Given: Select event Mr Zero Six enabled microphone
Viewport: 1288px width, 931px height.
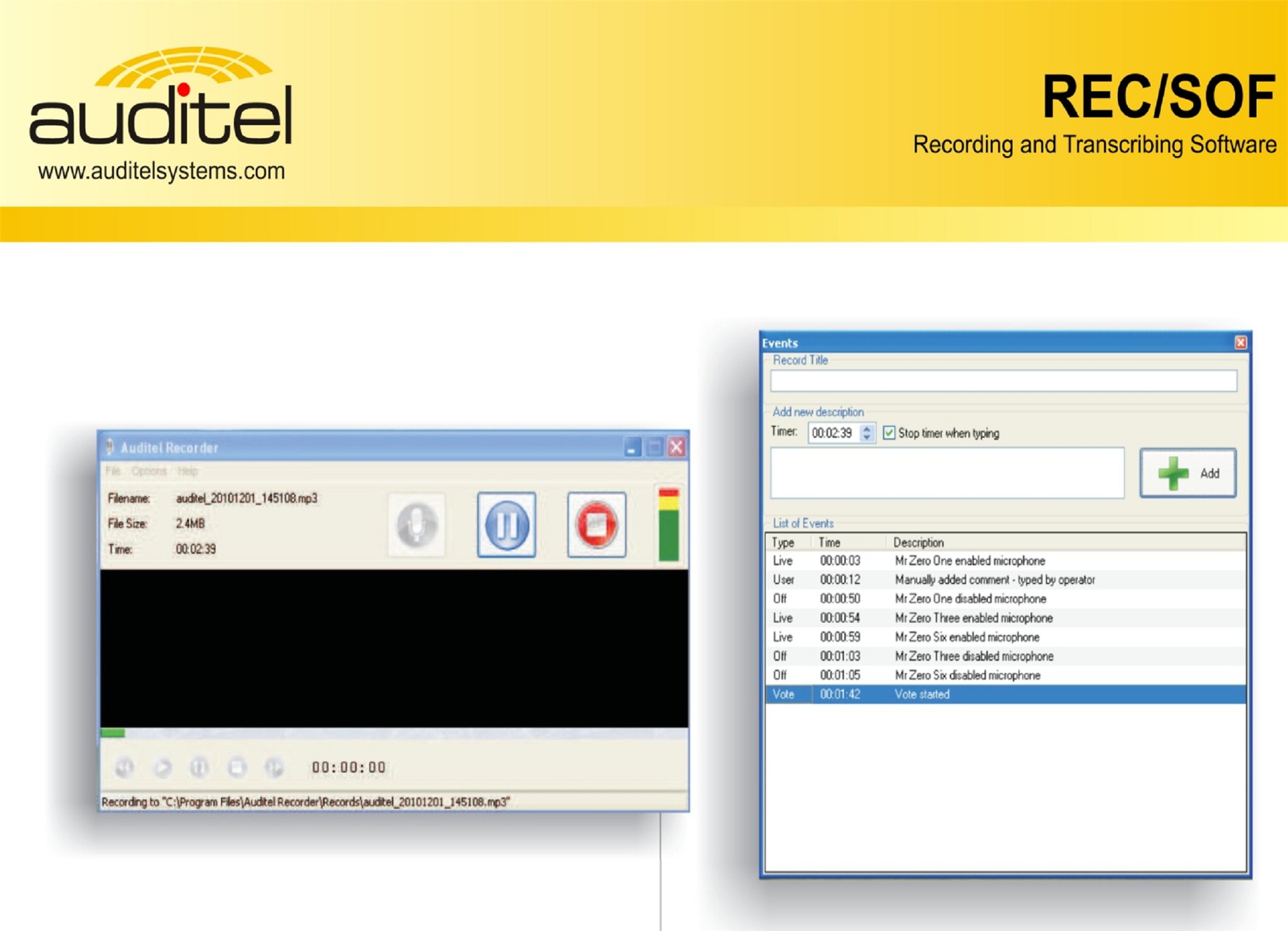Looking at the screenshot, I should (x=1006, y=637).
